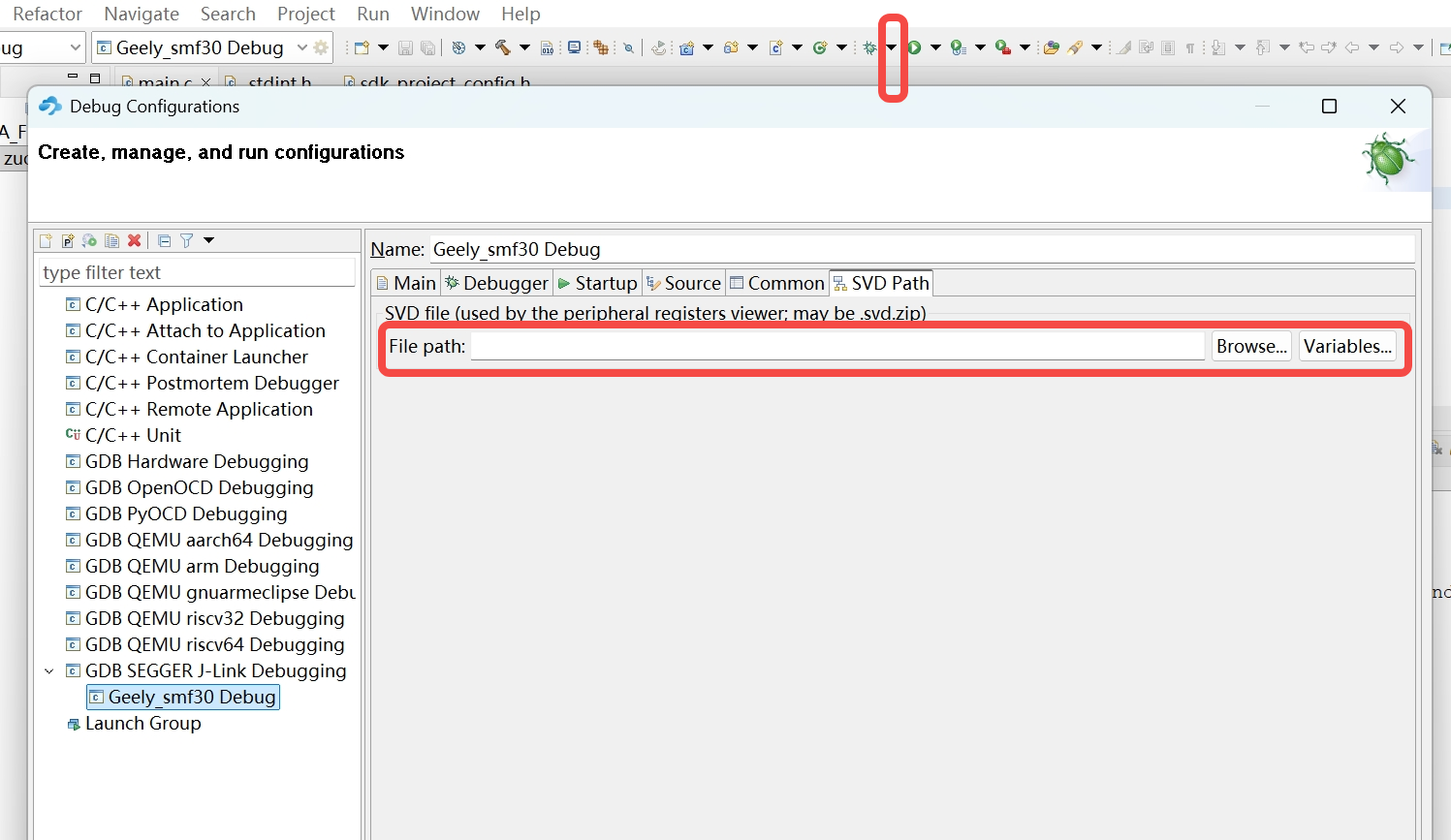Click the hammer Build icon
This screenshot has width=1451, height=840.
(502, 47)
